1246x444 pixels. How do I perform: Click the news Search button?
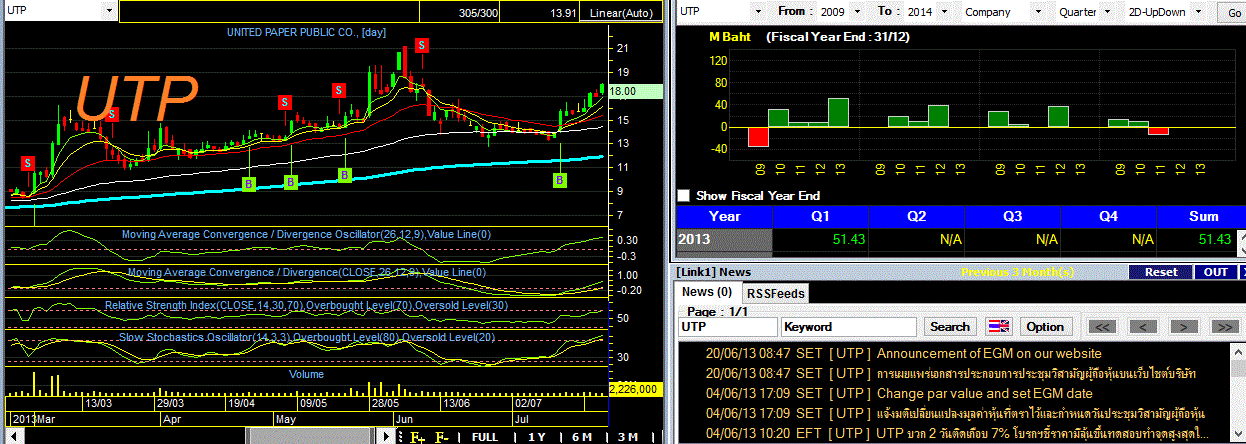(x=950, y=326)
